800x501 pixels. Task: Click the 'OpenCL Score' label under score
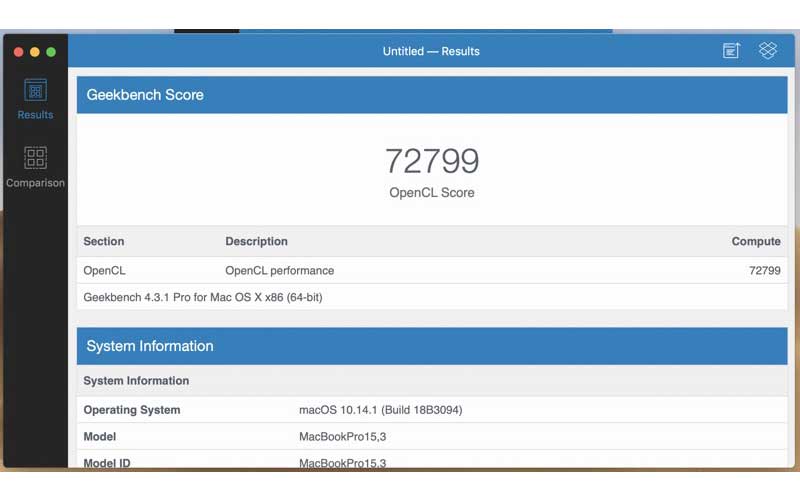click(432, 192)
